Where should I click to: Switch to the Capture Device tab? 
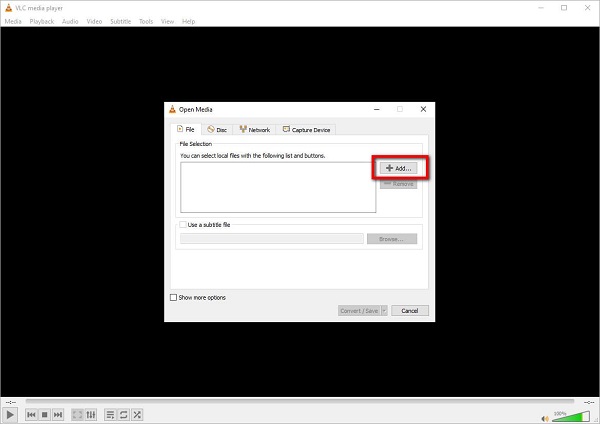coord(307,130)
